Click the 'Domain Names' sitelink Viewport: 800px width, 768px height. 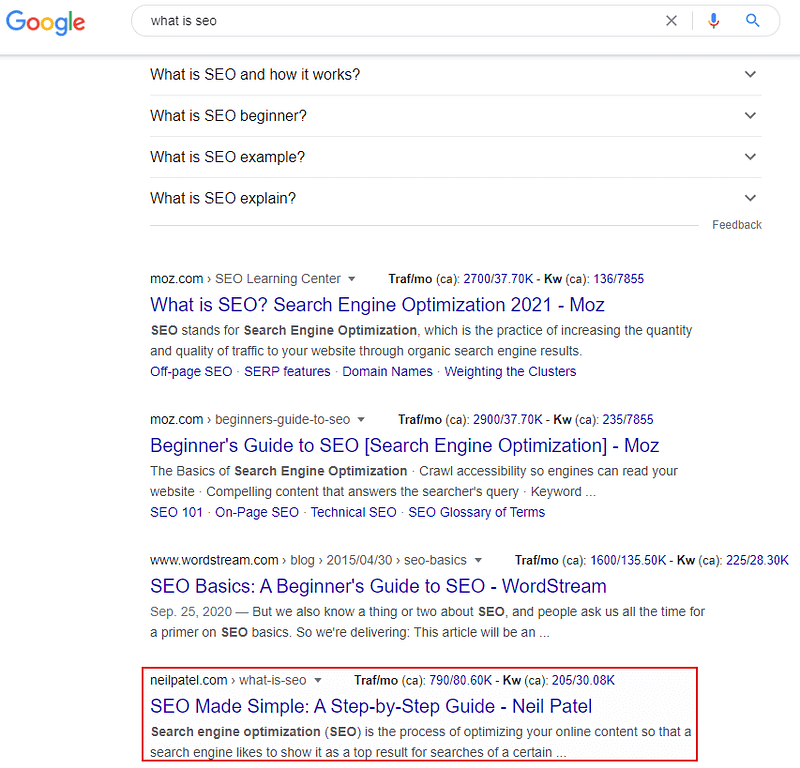pos(387,371)
